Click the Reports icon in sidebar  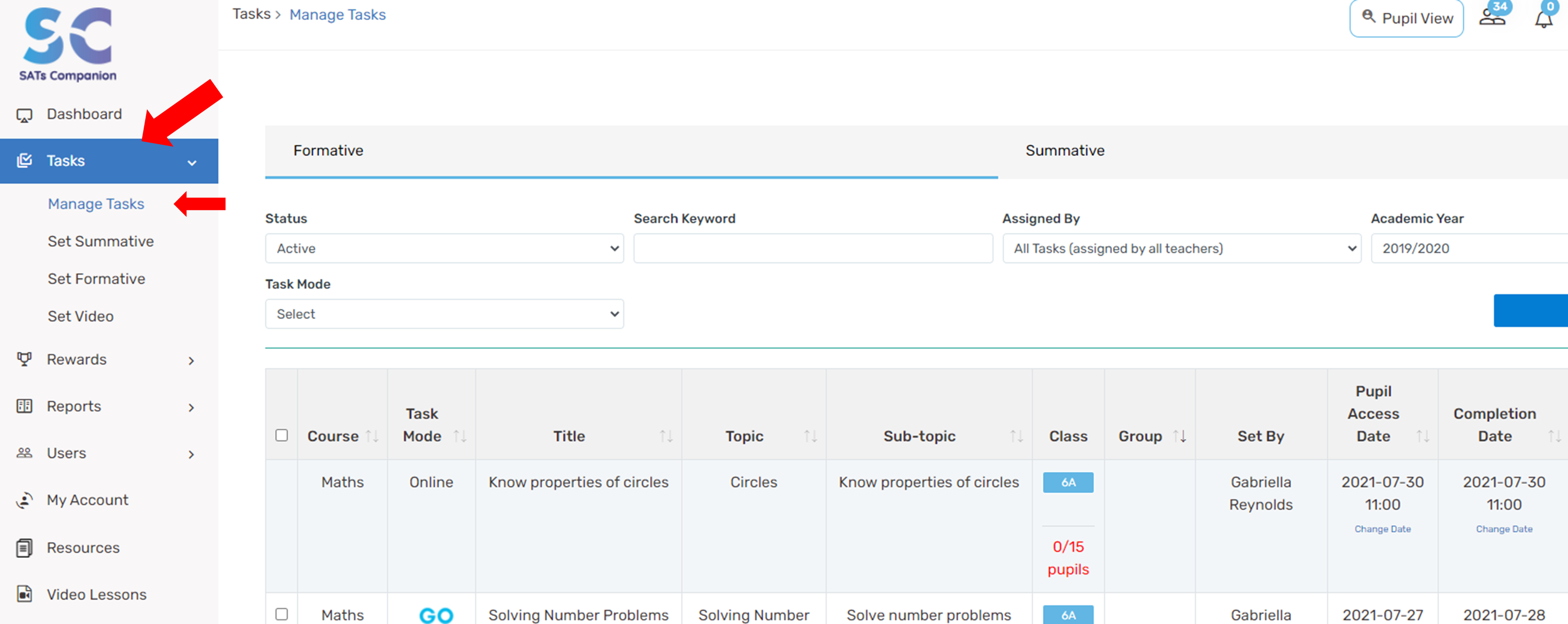click(25, 406)
